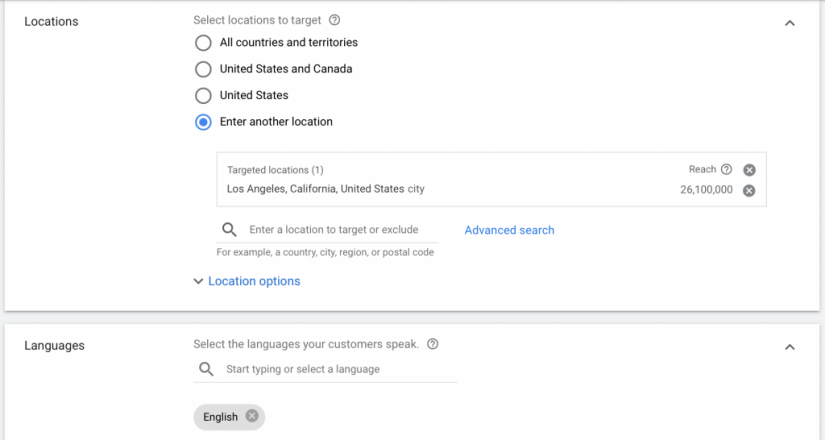
Task: Choose United States and Canada radio button
Action: tap(203, 69)
